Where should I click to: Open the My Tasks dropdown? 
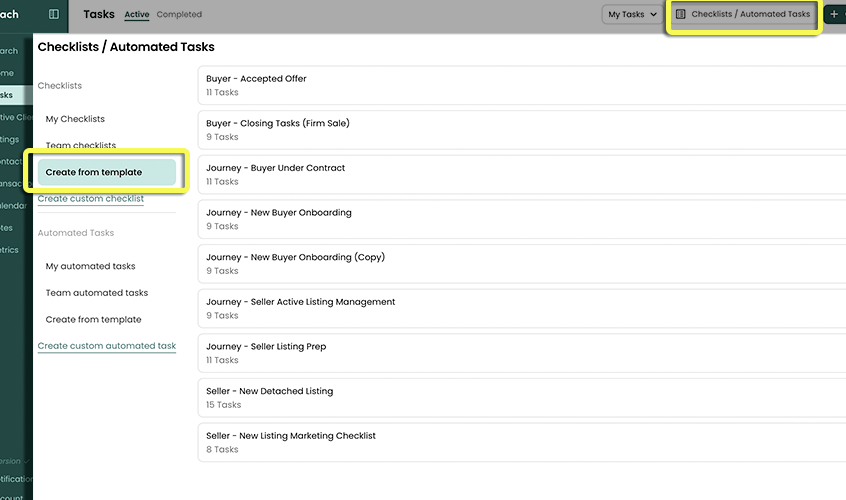[633, 15]
